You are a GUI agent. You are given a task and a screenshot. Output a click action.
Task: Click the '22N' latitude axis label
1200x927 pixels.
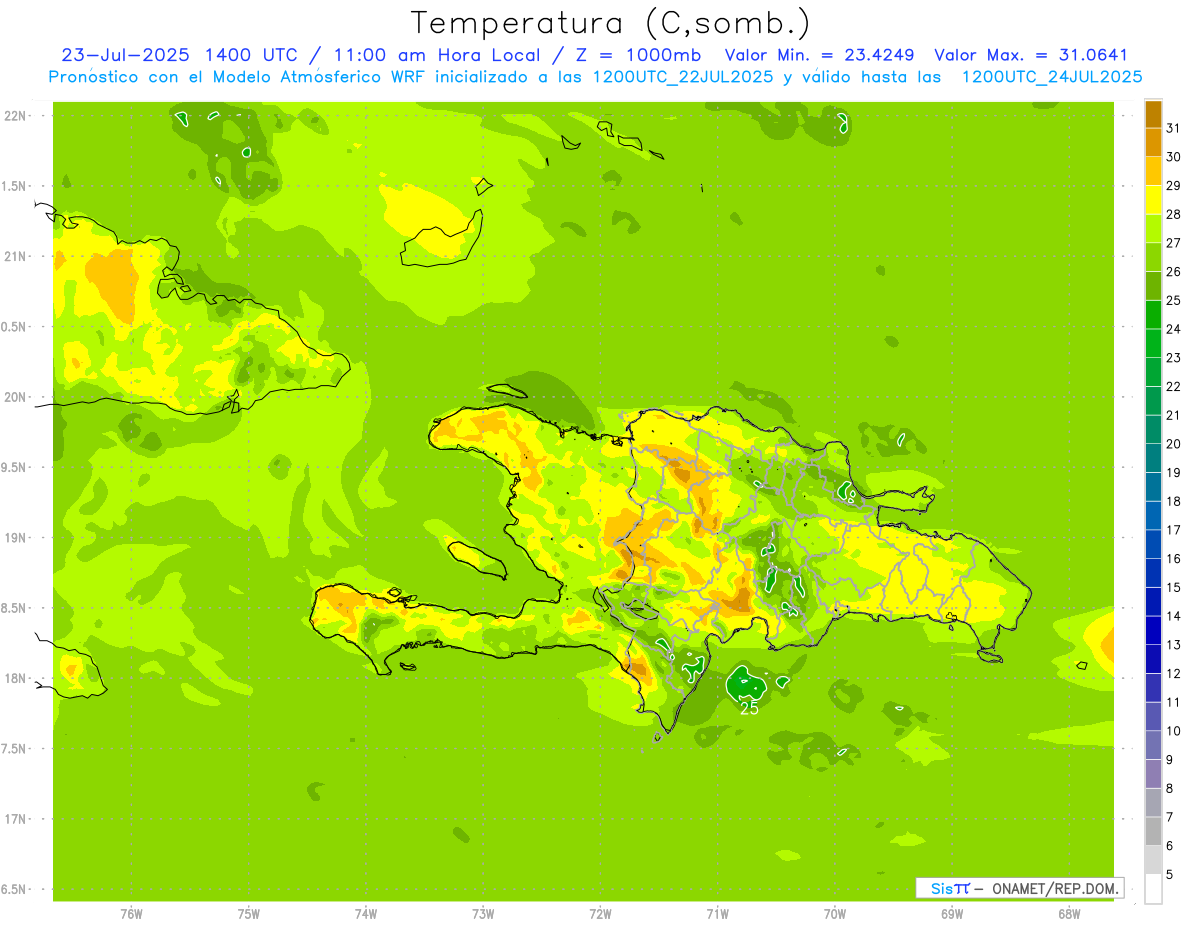[x=15, y=116]
